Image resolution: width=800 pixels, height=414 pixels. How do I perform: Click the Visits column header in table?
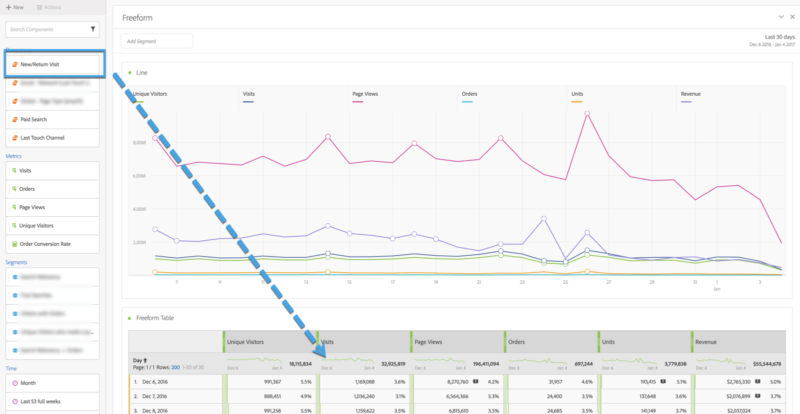point(363,342)
